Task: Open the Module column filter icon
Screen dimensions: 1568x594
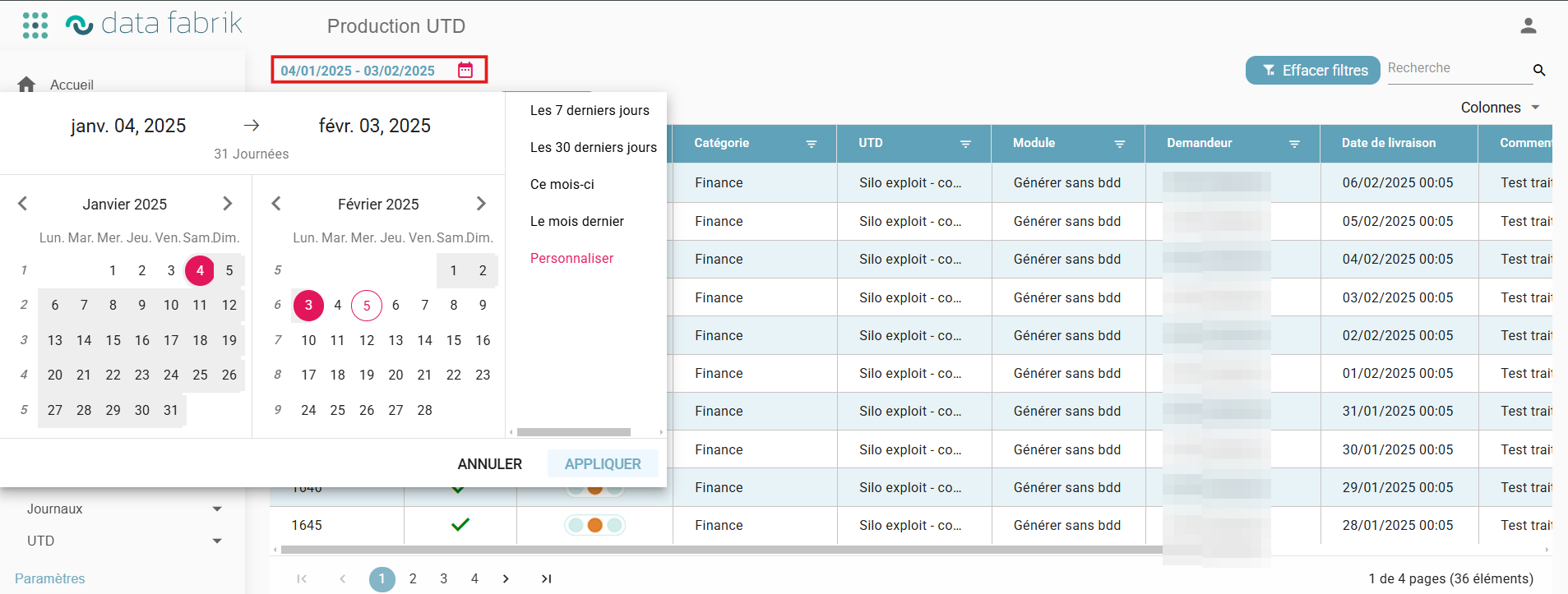Action: 1119,144
